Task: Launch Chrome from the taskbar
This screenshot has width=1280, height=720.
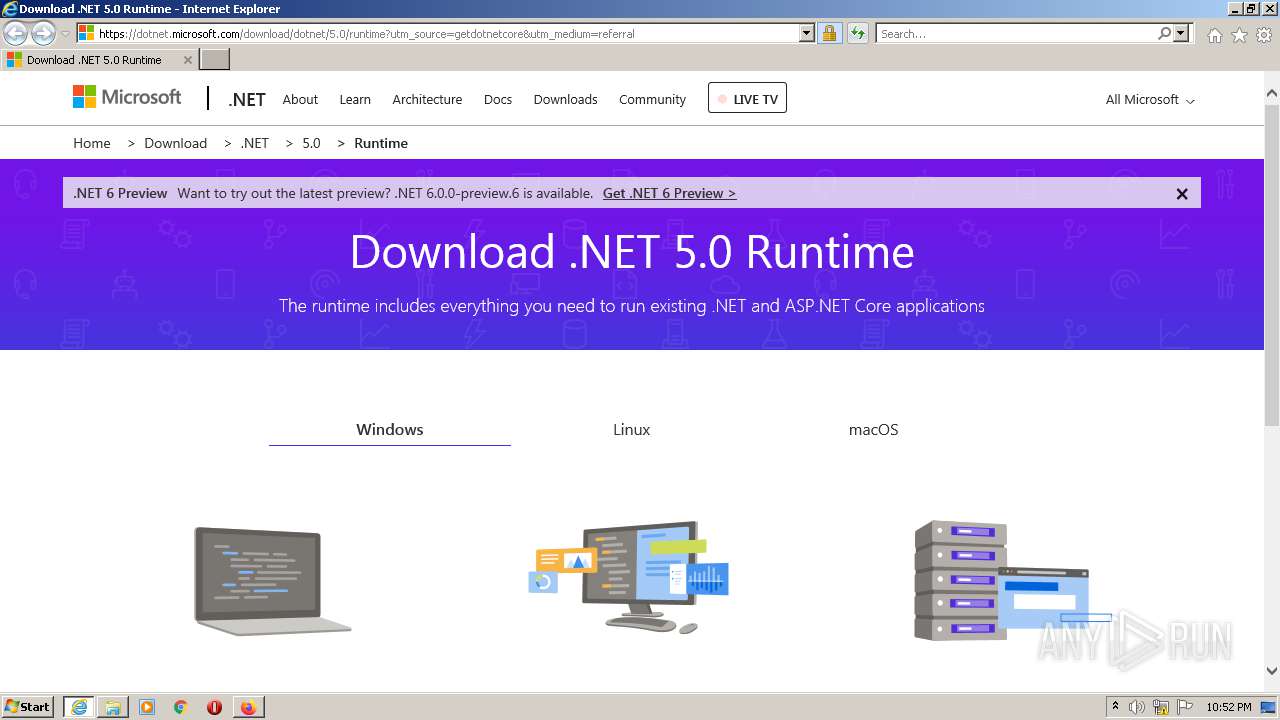Action: tap(181, 707)
